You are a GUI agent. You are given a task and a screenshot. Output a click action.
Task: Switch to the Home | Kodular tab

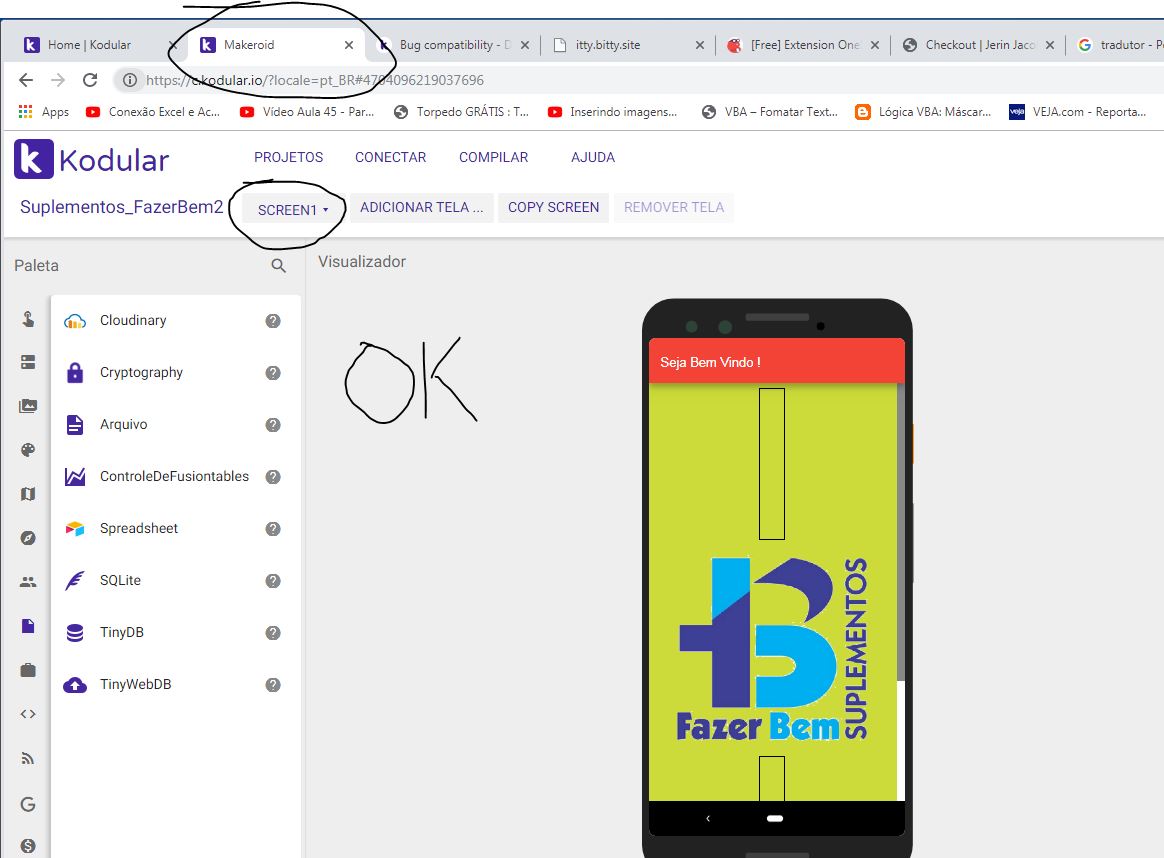[x=89, y=45]
